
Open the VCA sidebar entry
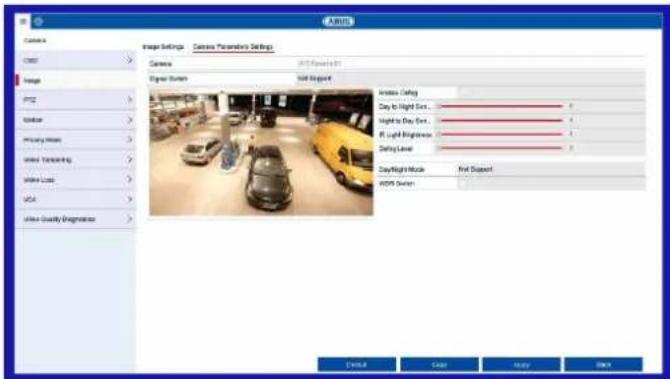click(x=76, y=199)
